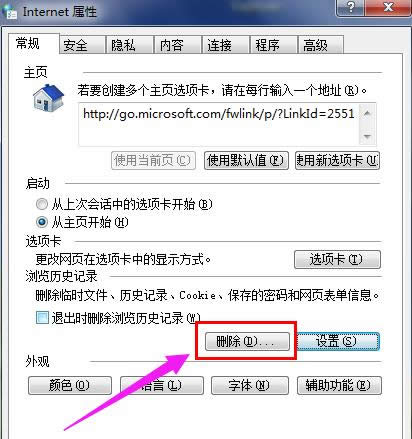
Task: Click the homepage box scroll down arrow
Action: point(367,136)
